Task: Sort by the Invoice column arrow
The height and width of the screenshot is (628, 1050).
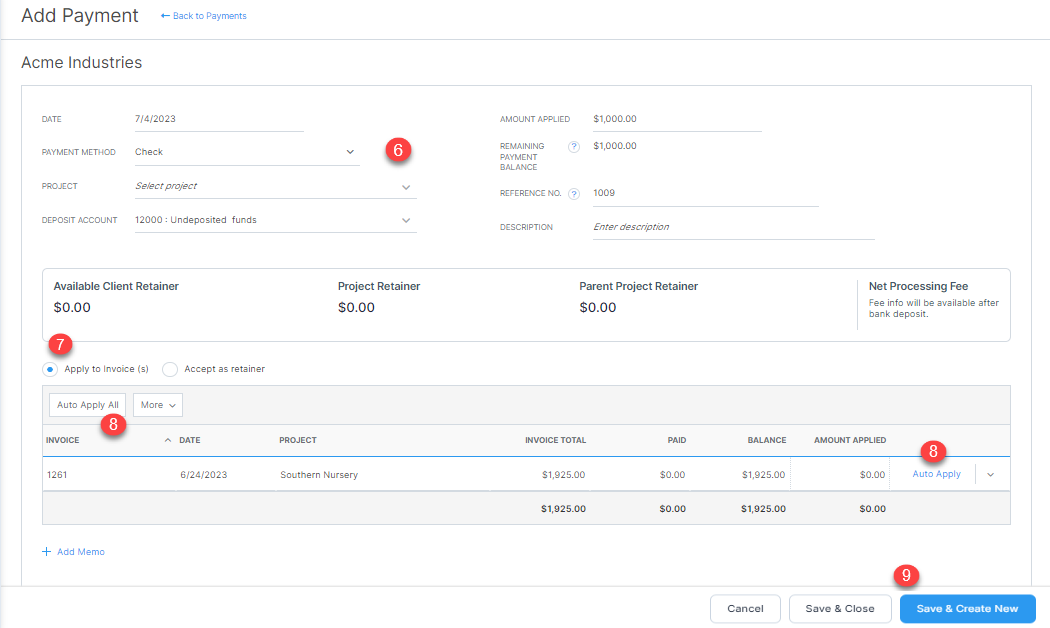Action: (x=167, y=440)
